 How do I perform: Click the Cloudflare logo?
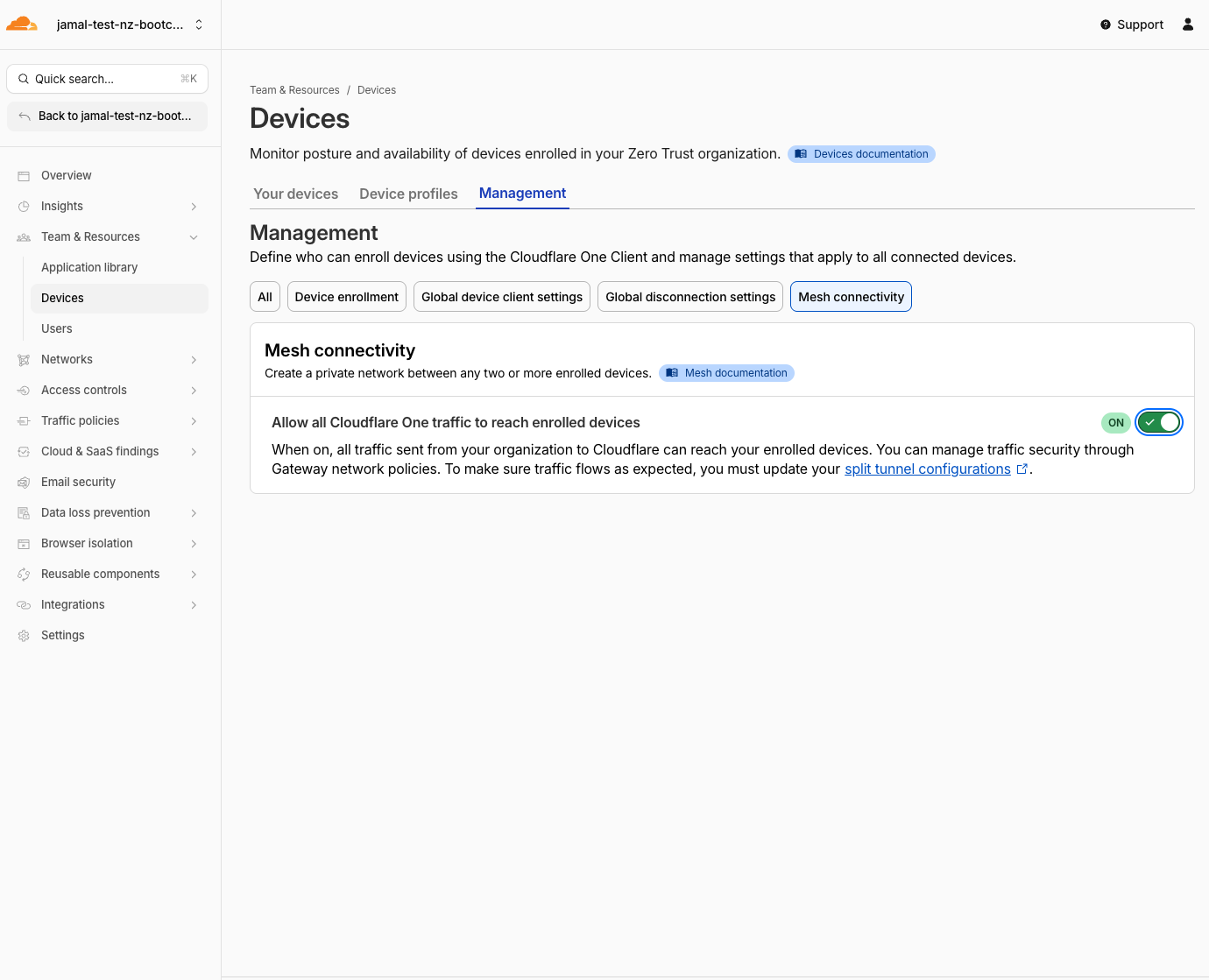(x=22, y=25)
